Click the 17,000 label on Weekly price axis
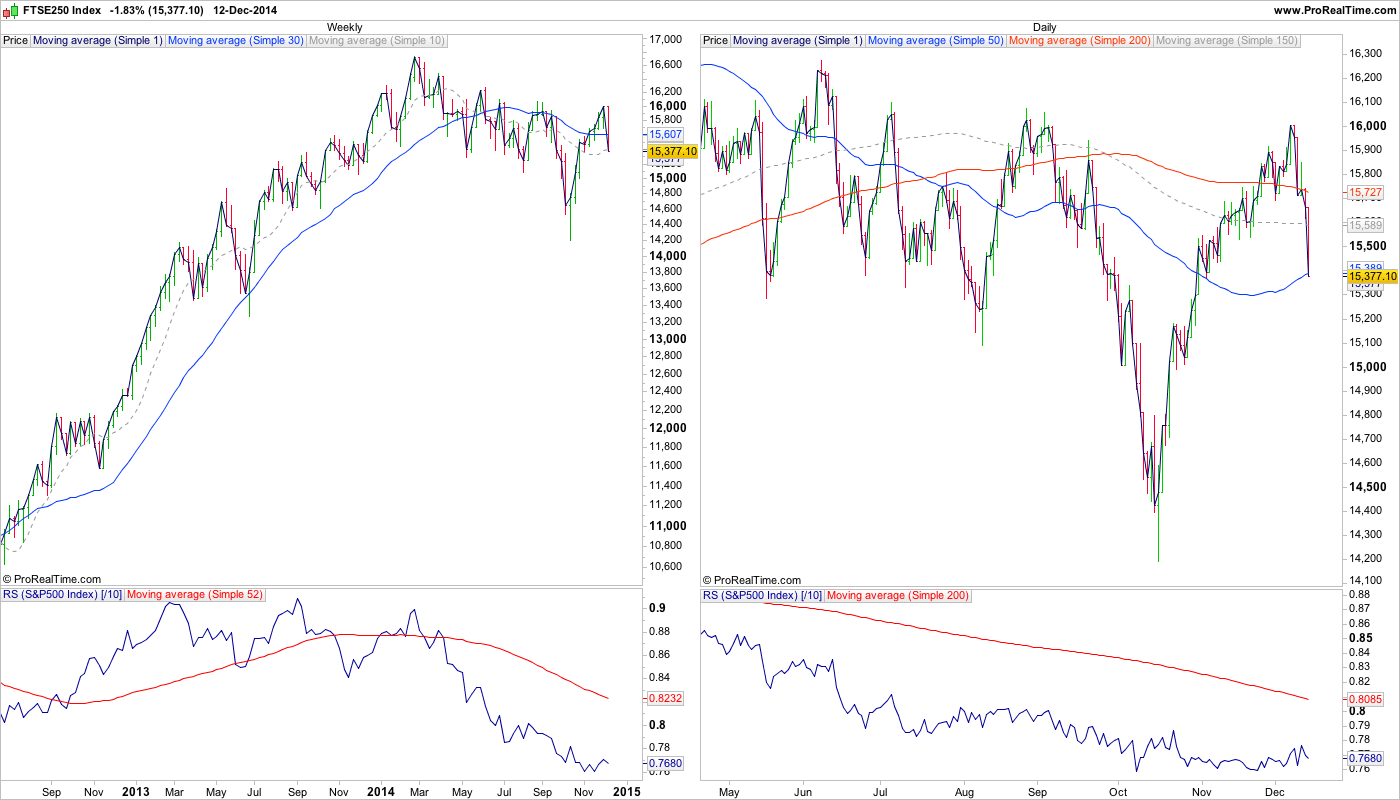1400x800 pixels. pos(666,40)
